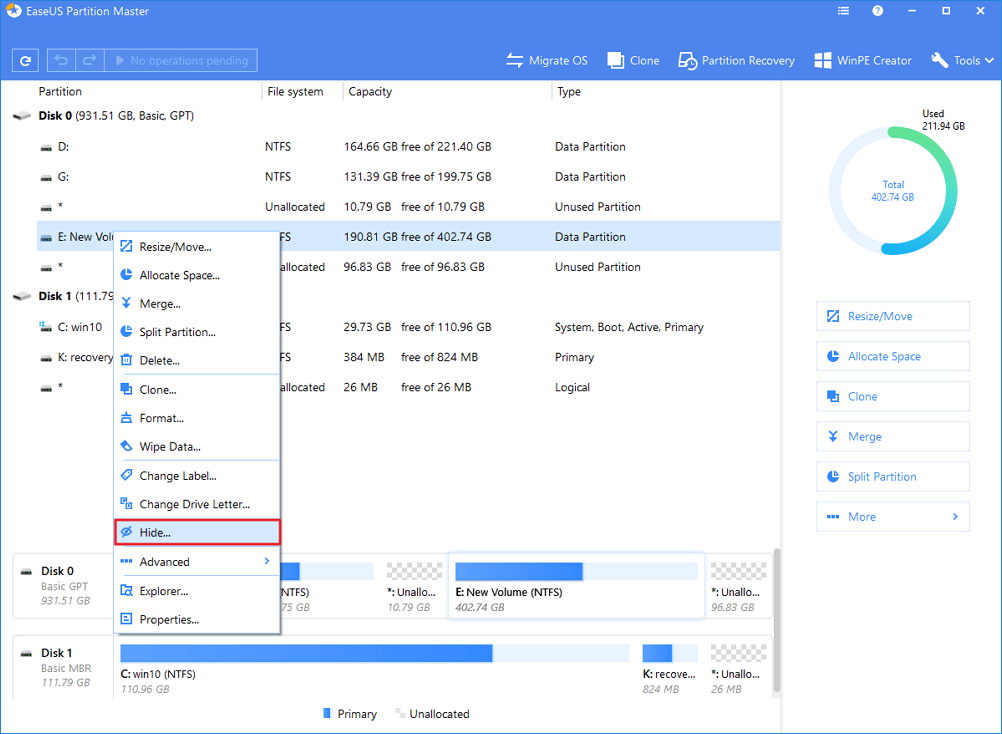Open Properties from the context menu

pos(197,620)
